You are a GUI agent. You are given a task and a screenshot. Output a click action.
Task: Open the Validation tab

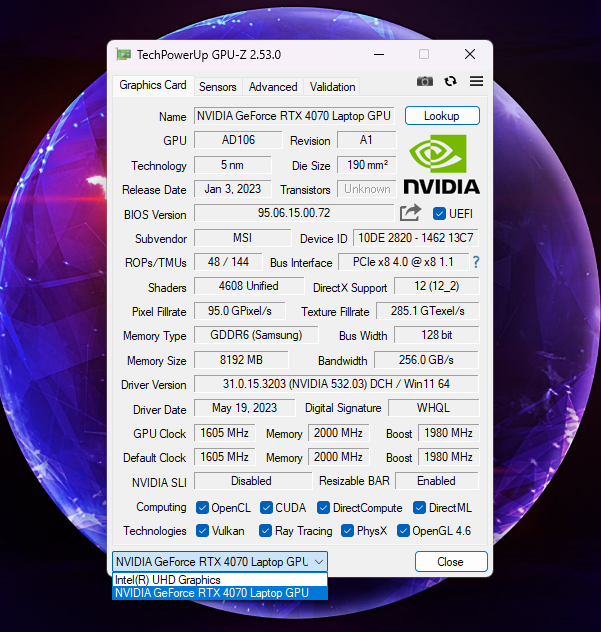point(333,87)
